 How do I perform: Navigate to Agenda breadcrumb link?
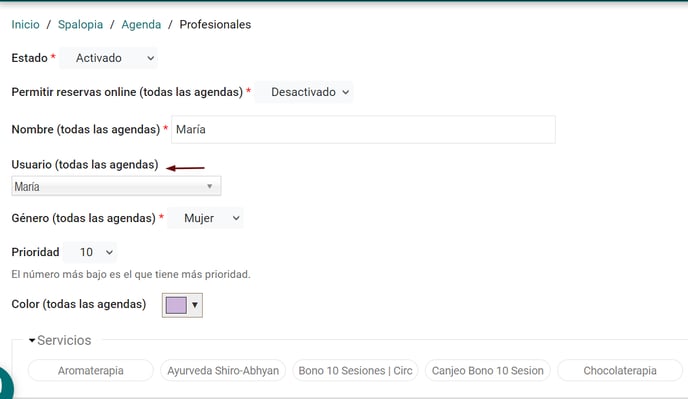point(141,25)
